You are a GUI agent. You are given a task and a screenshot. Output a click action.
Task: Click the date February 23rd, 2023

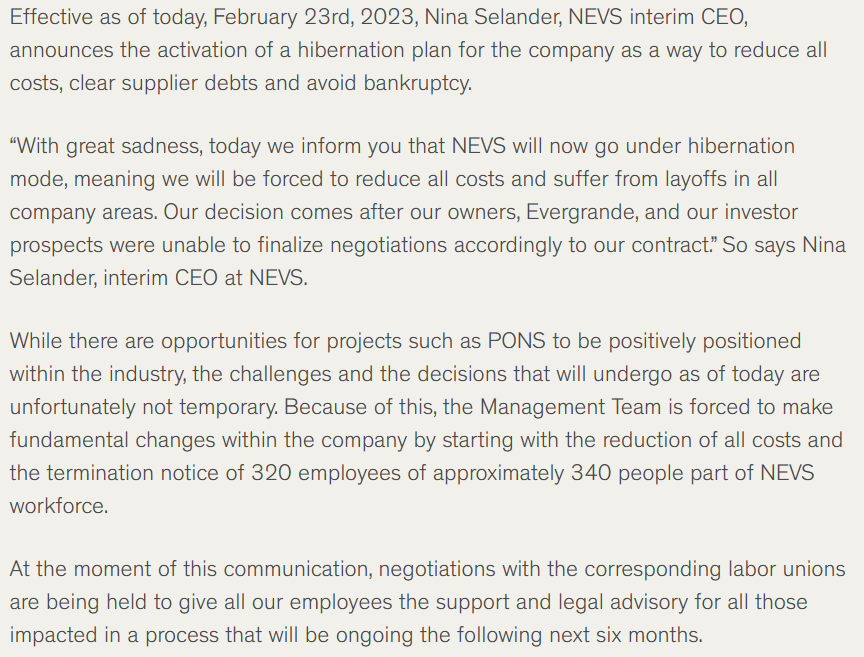pos(315,18)
